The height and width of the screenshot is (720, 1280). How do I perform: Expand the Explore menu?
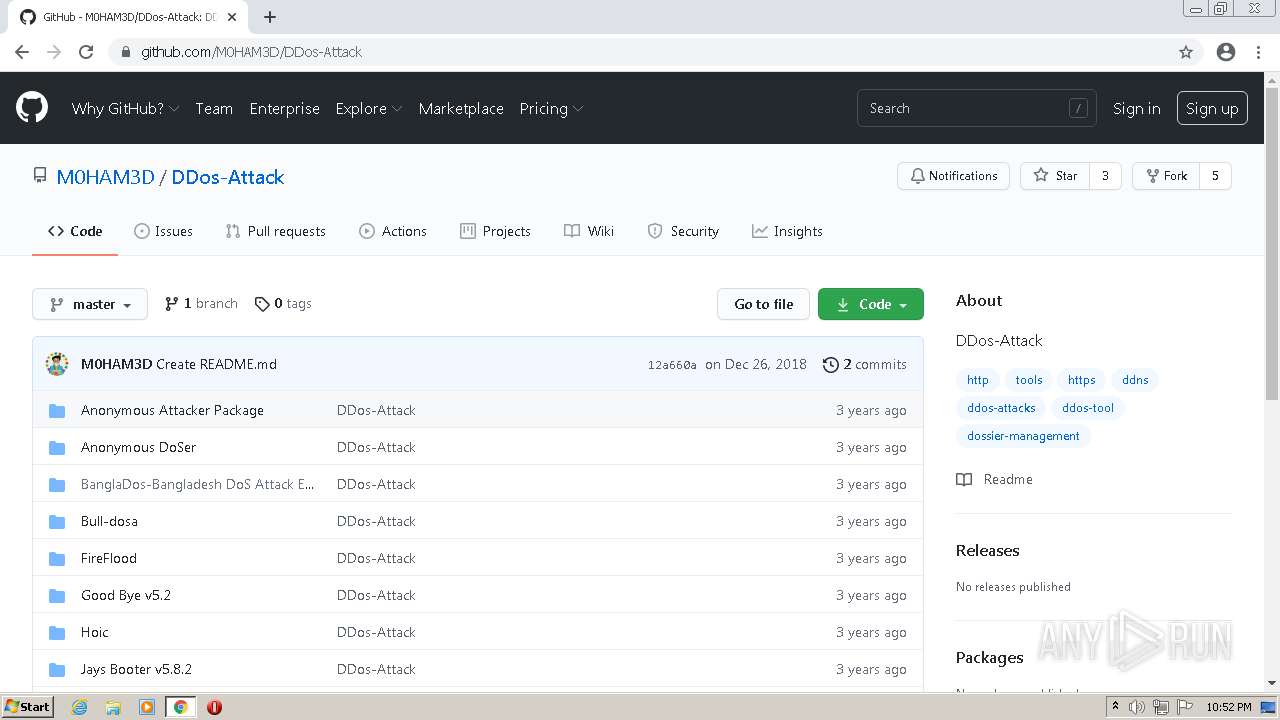pos(369,108)
